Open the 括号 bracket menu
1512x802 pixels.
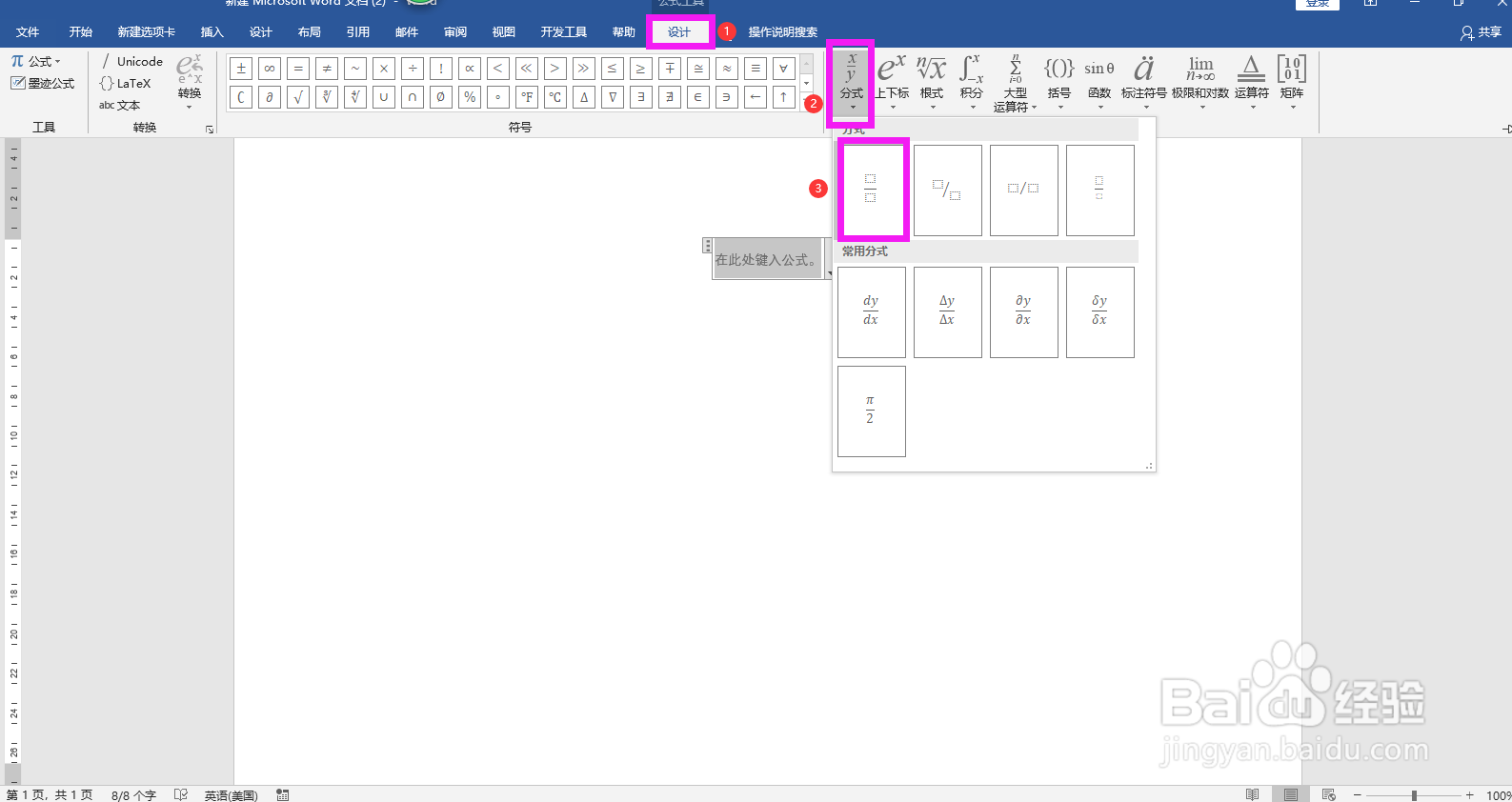click(1058, 81)
